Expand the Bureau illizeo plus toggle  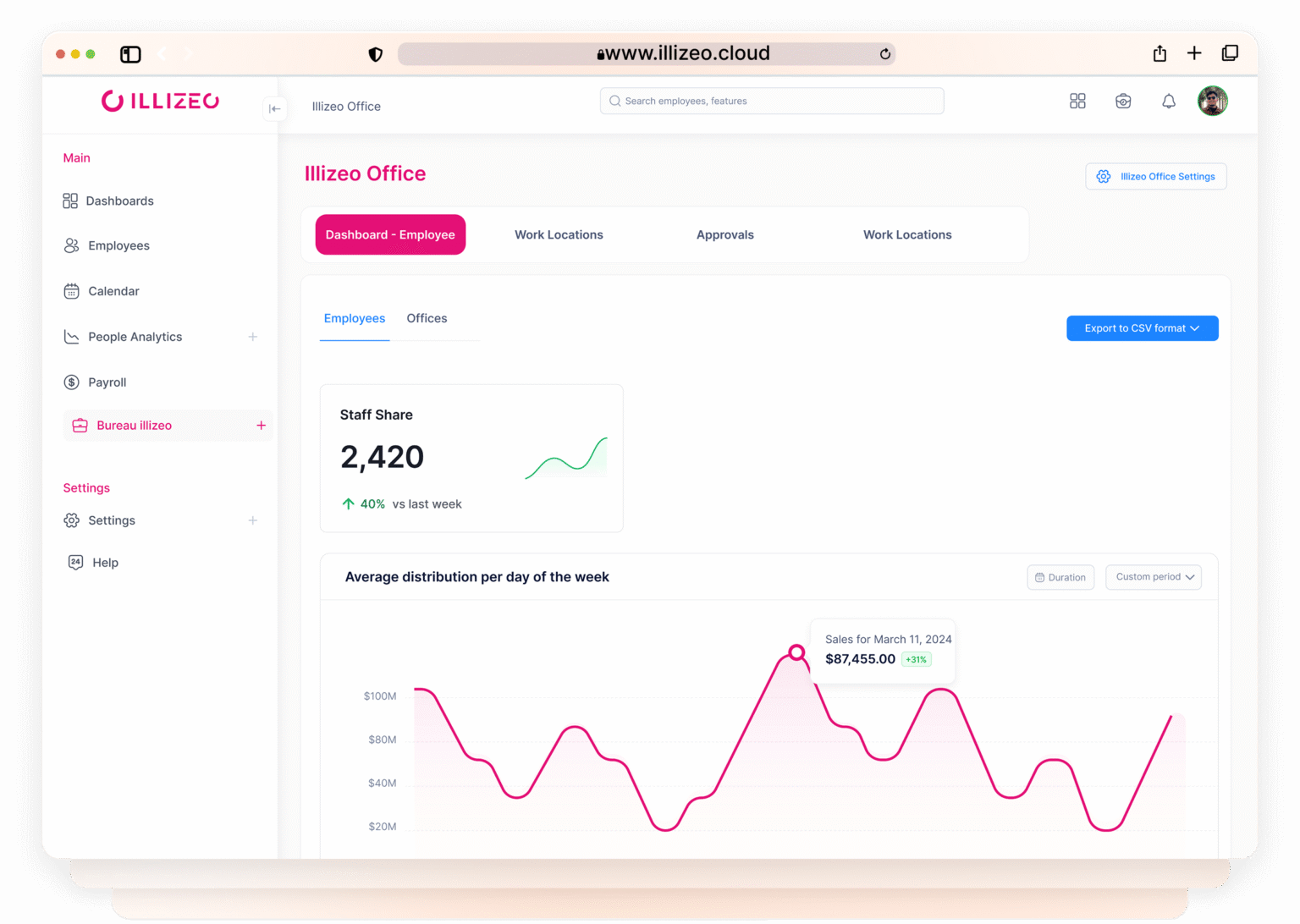click(261, 426)
